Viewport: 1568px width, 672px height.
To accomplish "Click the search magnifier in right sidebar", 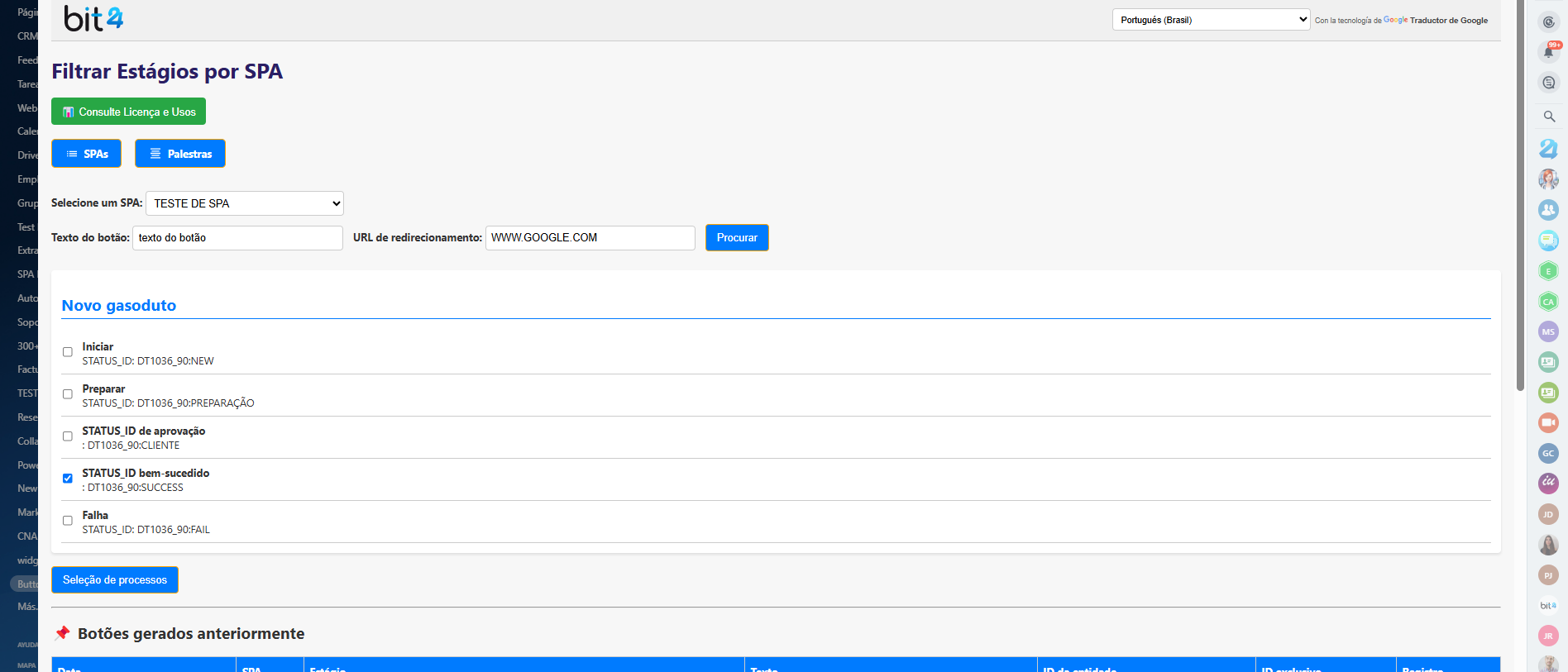I will [x=1549, y=117].
